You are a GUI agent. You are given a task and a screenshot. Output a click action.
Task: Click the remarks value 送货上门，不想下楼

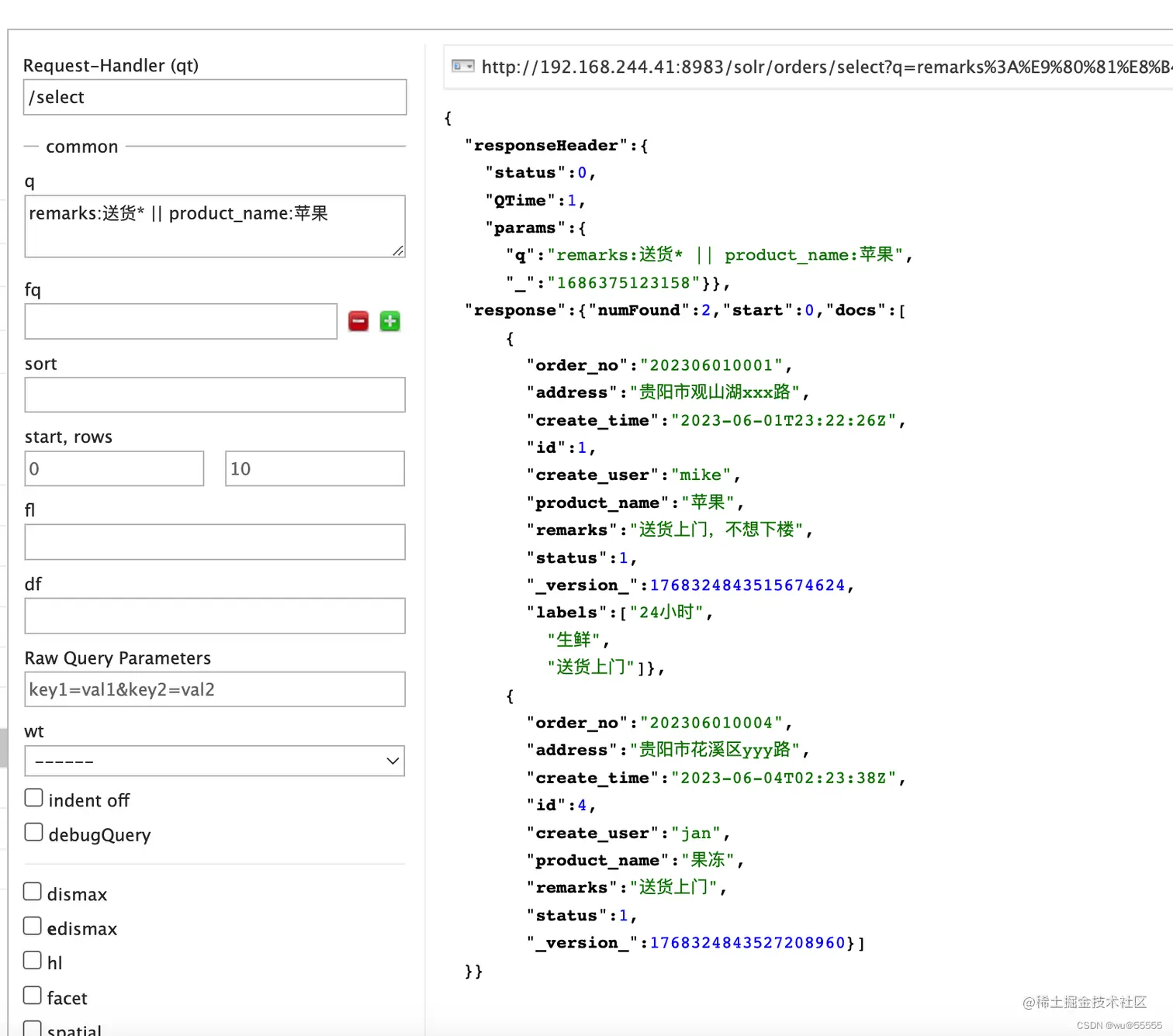716,530
